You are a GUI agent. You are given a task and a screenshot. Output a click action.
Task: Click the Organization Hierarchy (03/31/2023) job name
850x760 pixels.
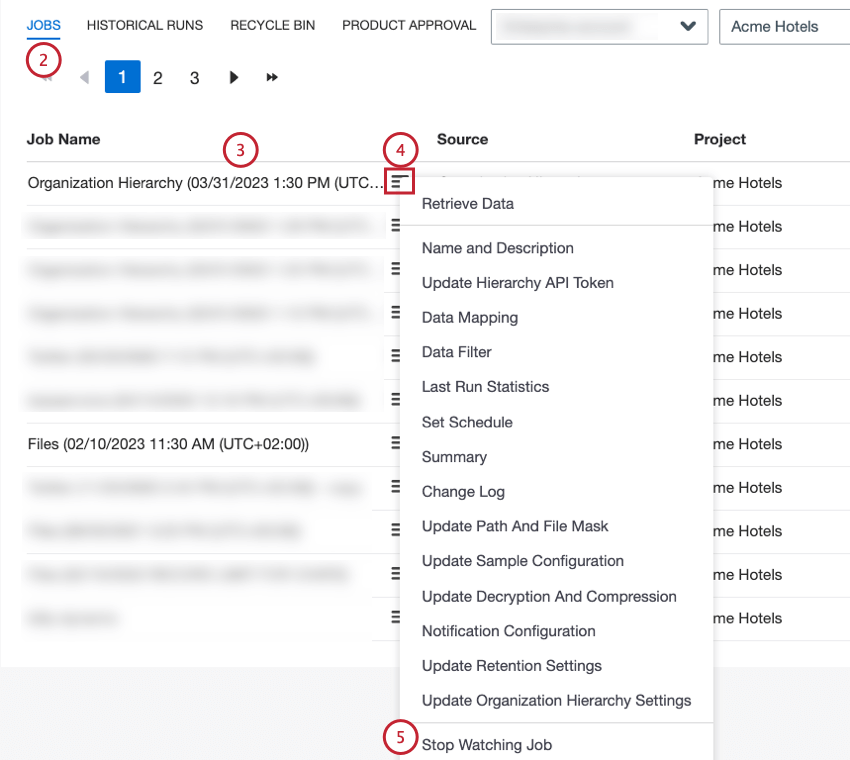[205, 183]
